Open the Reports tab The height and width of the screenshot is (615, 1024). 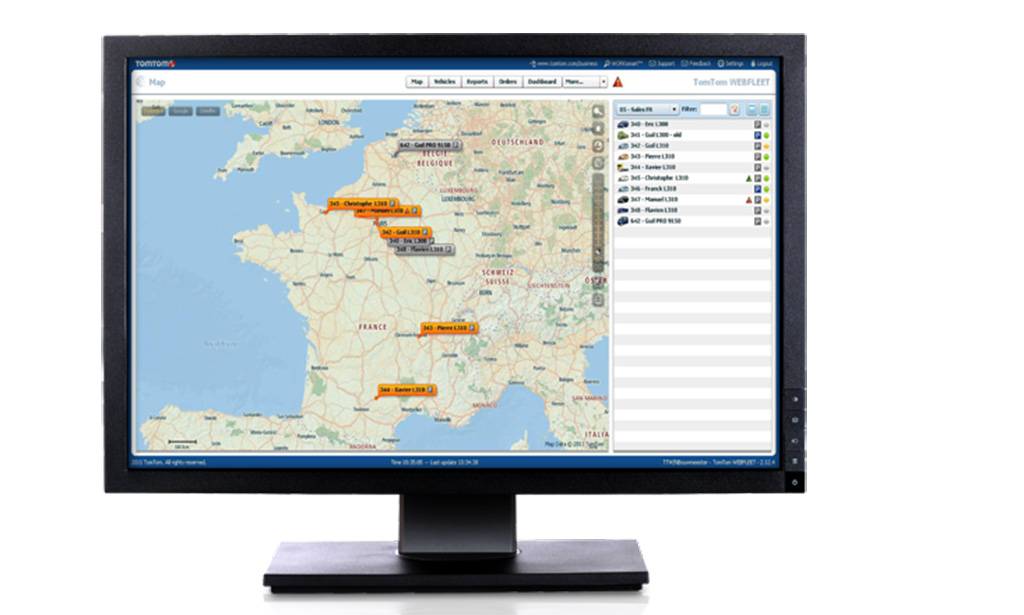tap(476, 83)
